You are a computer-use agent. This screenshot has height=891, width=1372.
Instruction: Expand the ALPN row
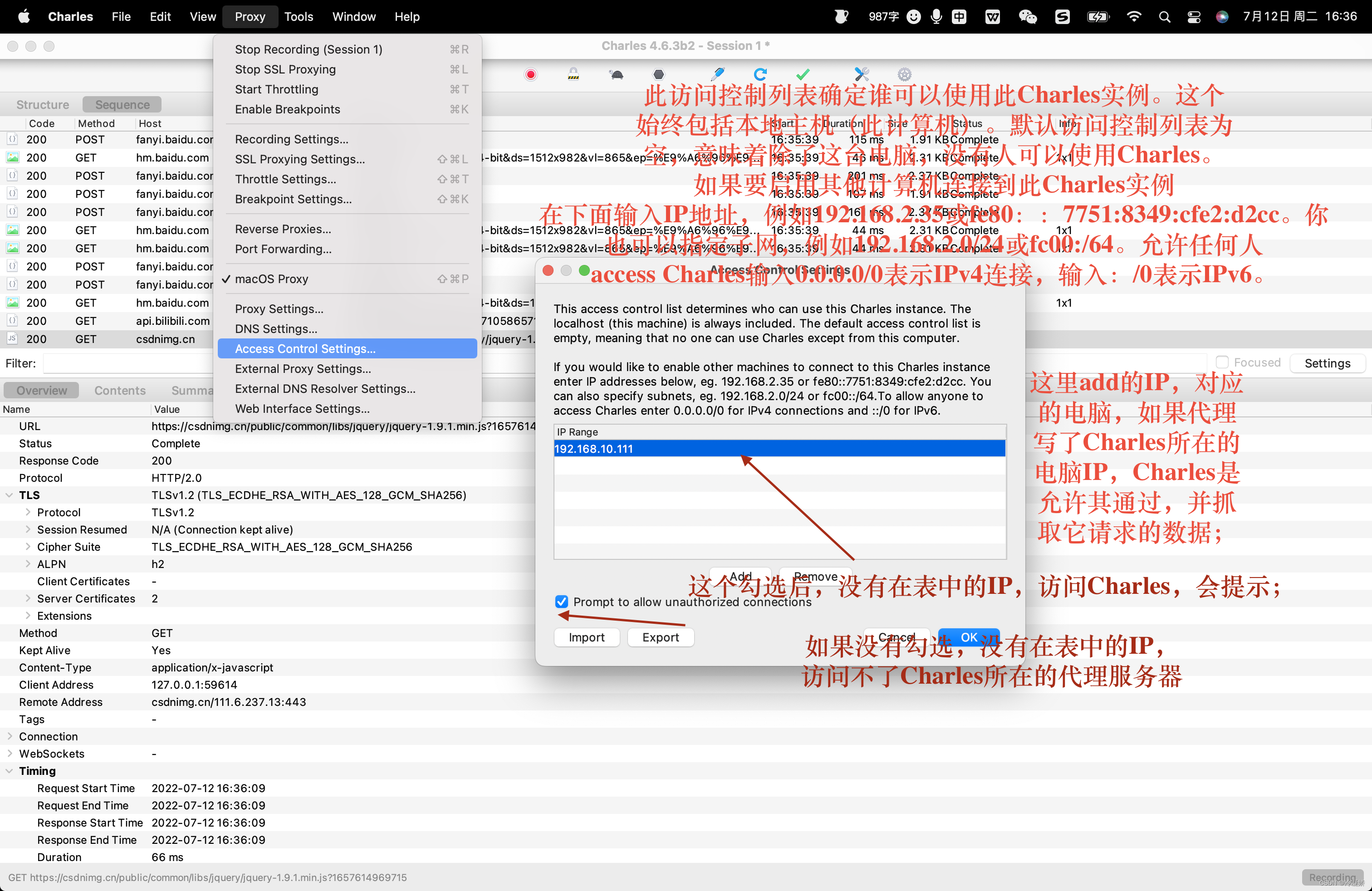28,563
